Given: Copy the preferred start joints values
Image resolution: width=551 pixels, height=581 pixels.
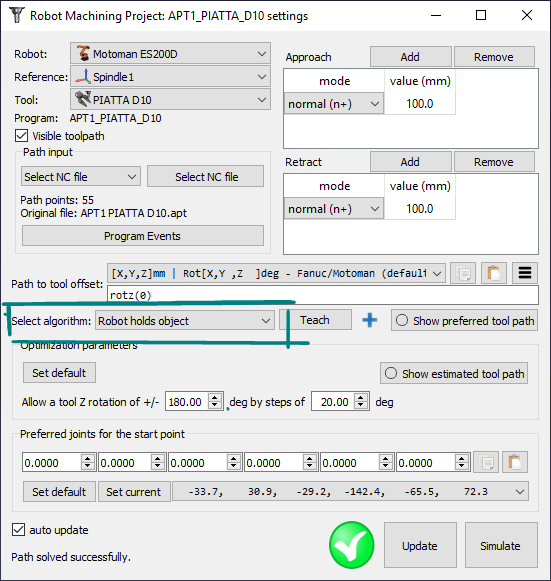Looking at the screenshot, I should 486,462.
